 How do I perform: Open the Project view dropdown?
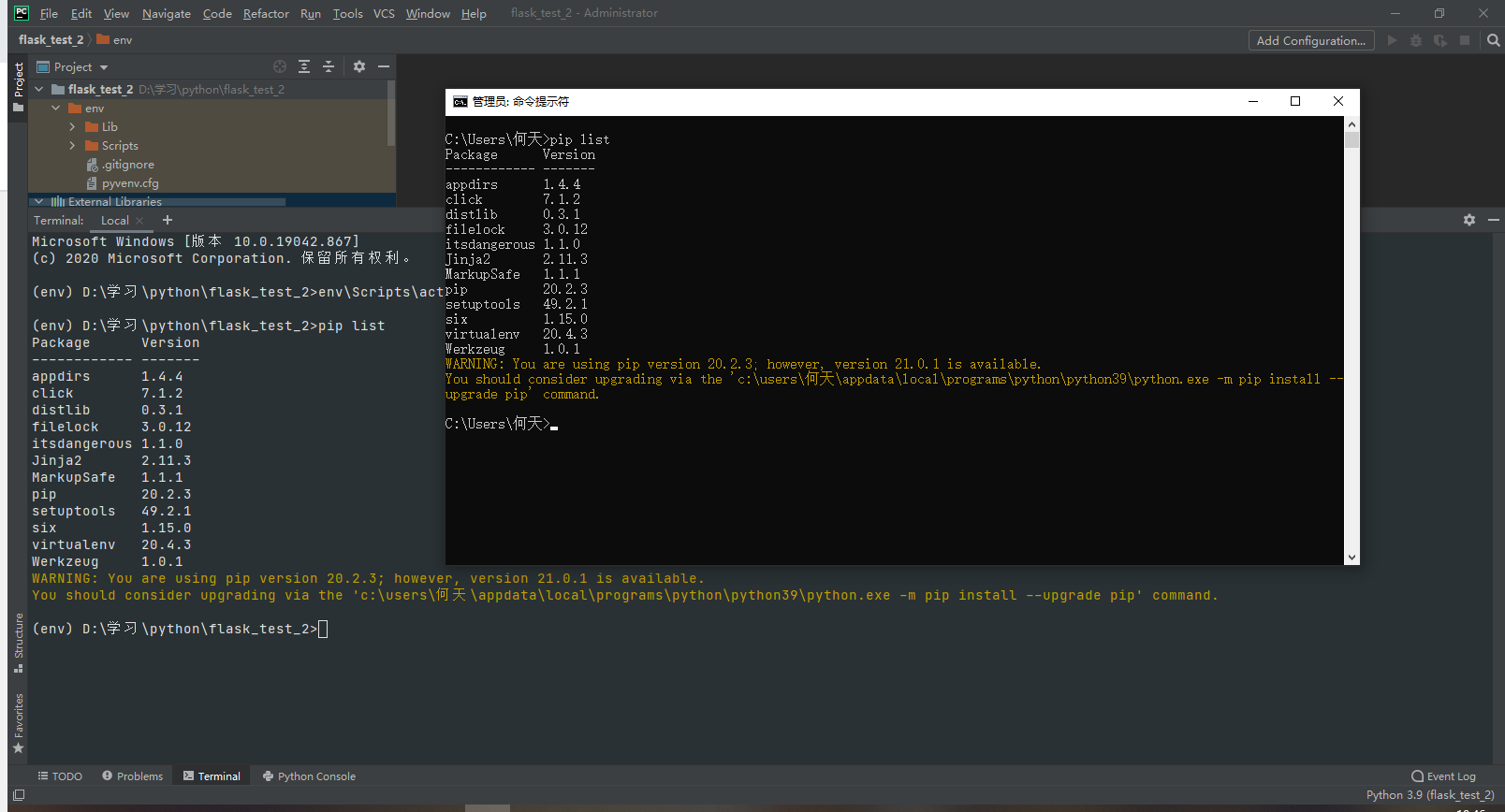pos(72,66)
